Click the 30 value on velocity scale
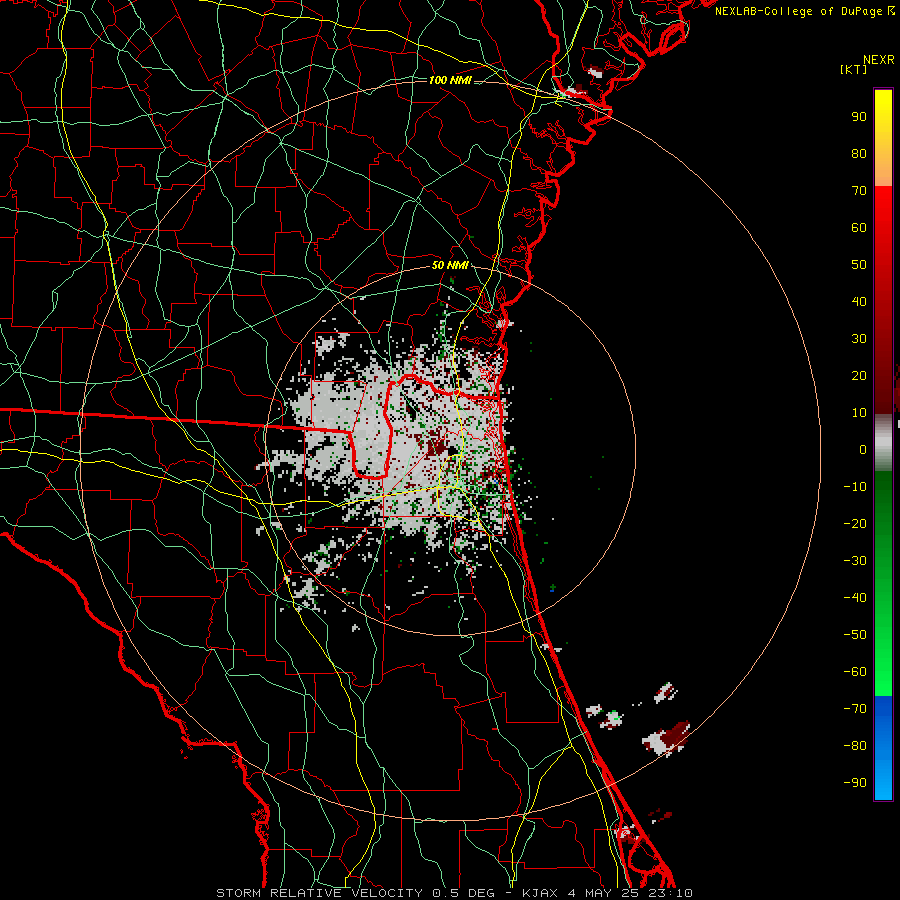This screenshot has height=900, width=900. coord(859,339)
